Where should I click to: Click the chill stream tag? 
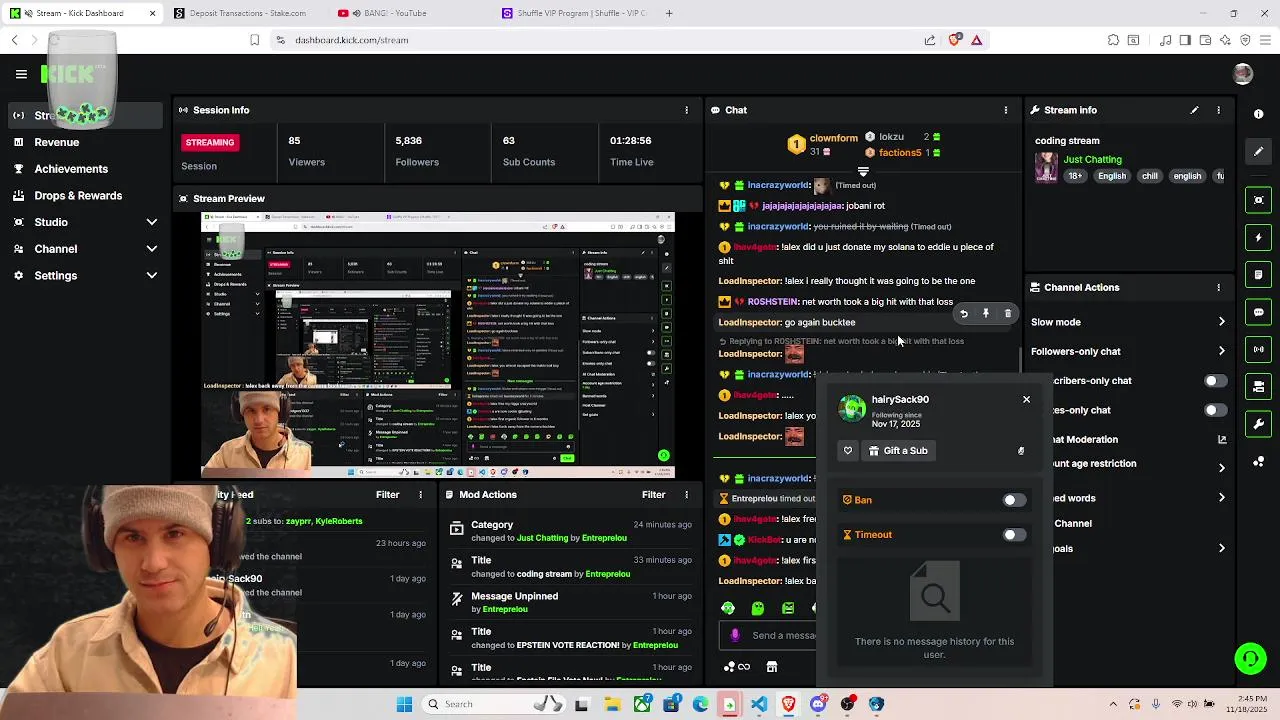(x=1150, y=176)
